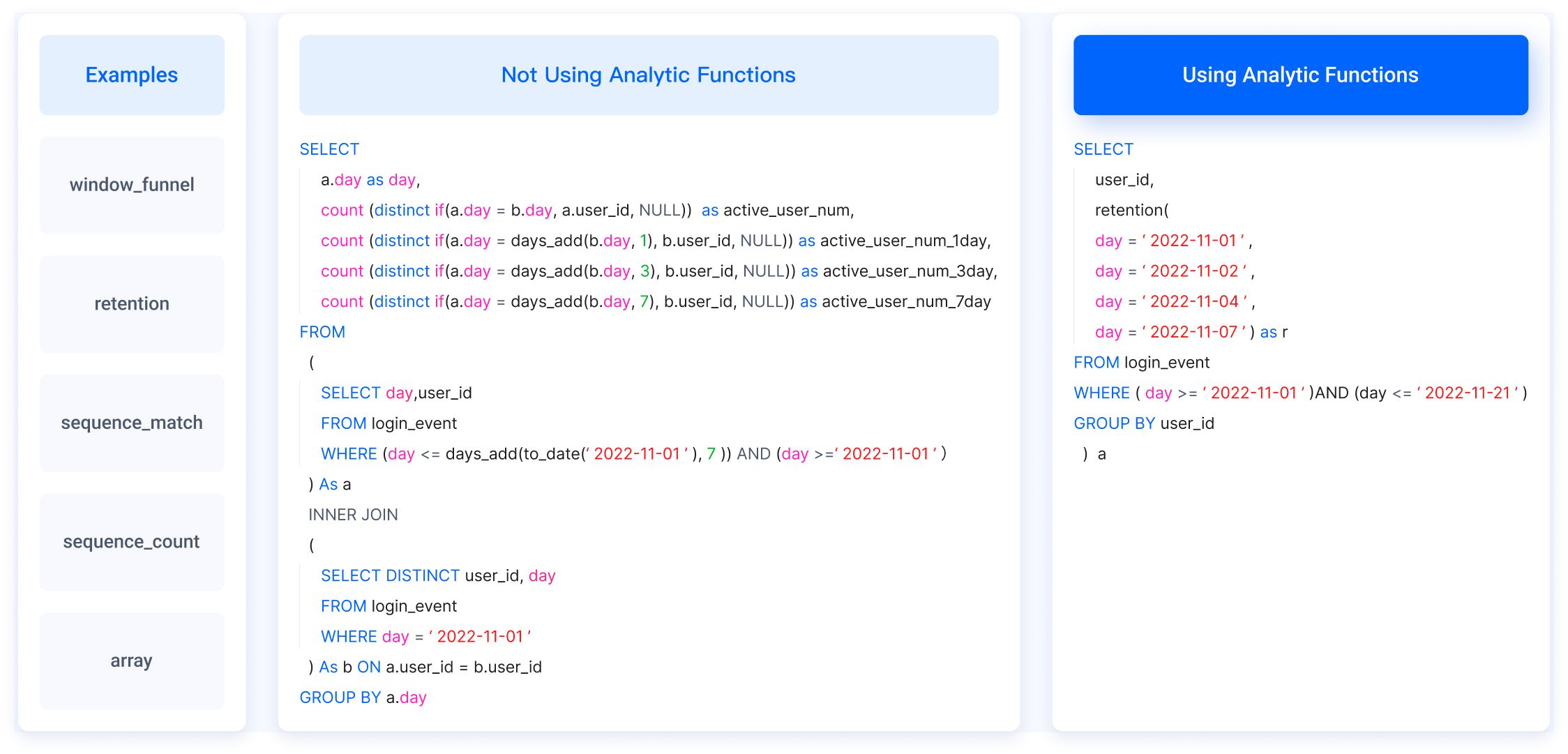This screenshot has width=1568, height=754.
Task: Click 'WHERE day = '2022-11-01'' in subquery b
Action: 426,637
